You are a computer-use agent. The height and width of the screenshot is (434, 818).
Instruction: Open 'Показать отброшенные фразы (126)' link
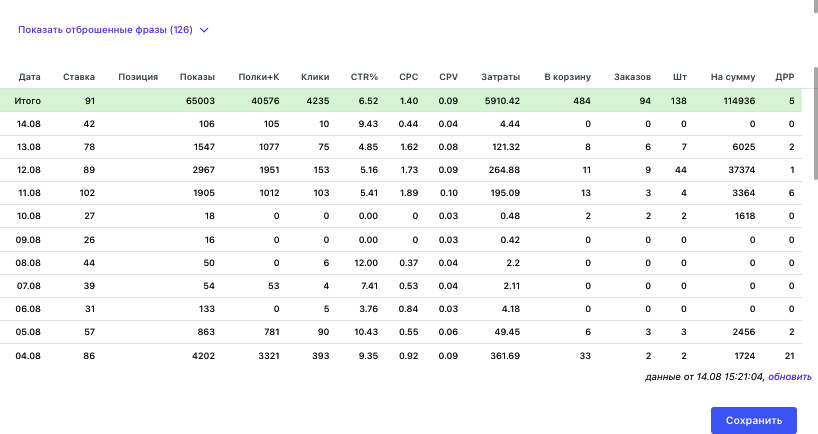tap(105, 30)
